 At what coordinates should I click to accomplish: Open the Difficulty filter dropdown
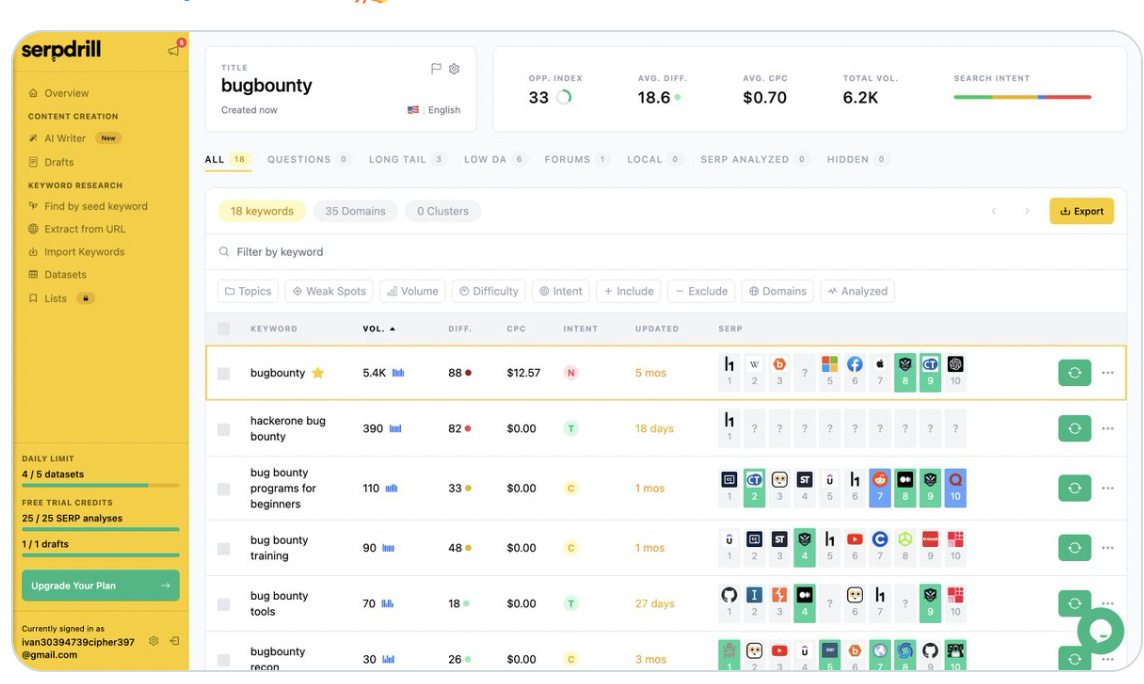pos(488,291)
